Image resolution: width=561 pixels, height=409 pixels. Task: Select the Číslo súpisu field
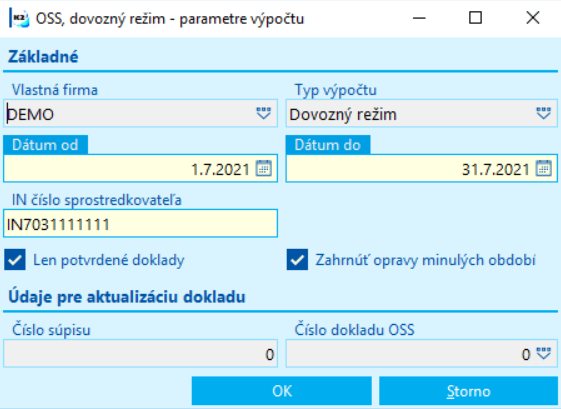[x=141, y=354]
